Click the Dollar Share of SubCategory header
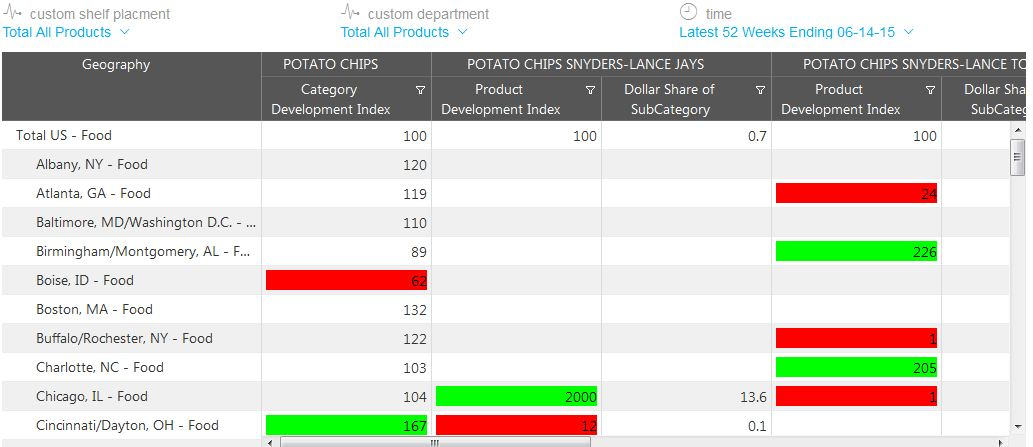This screenshot has width=1033, height=447. tap(669, 99)
